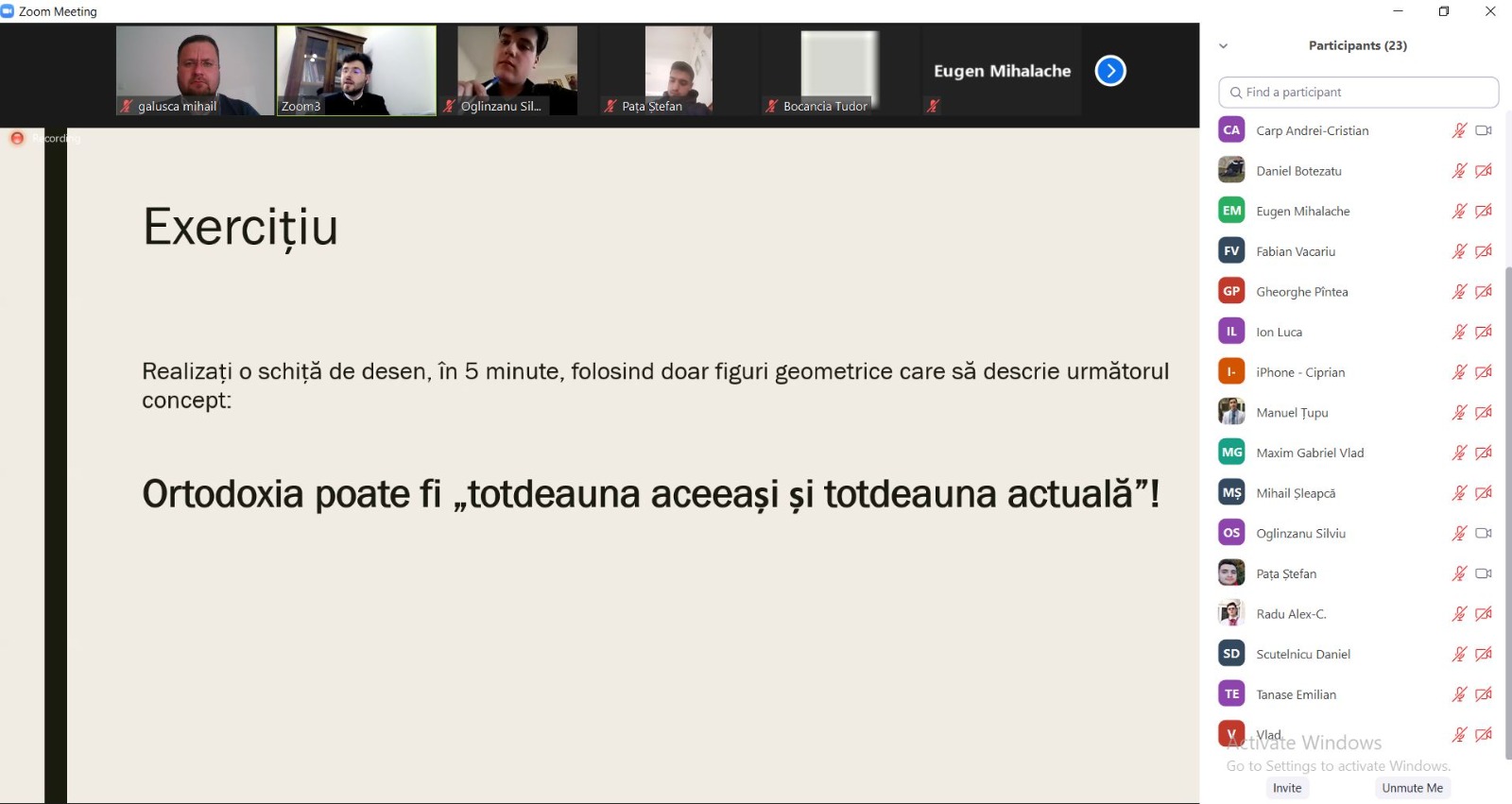Click the CA avatar for Carp Andrei-Cristian
Image resolution: width=1512 pixels, height=804 pixels.
pyautogui.click(x=1231, y=130)
